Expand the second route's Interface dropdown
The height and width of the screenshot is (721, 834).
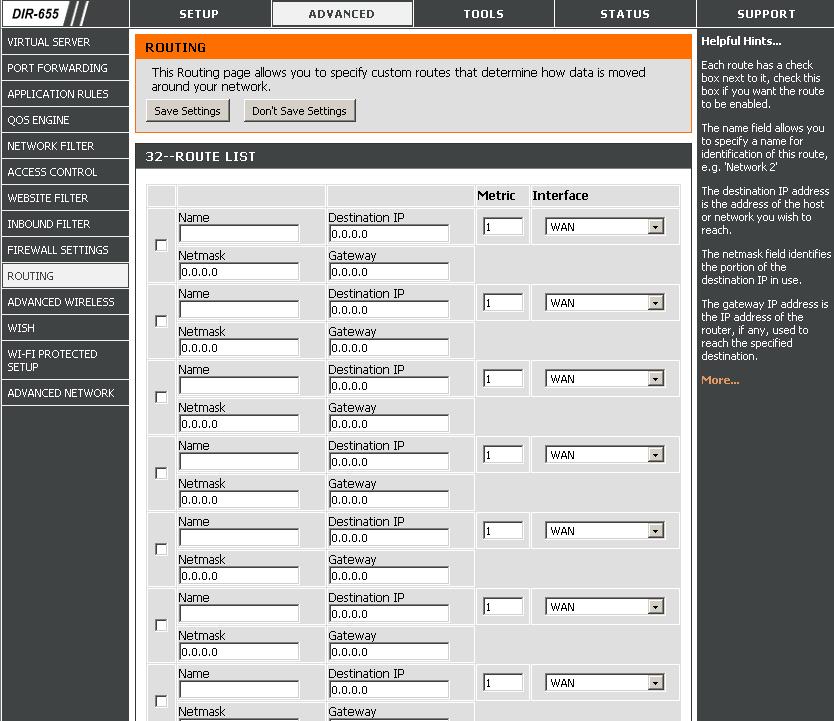pyautogui.click(x=604, y=303)
